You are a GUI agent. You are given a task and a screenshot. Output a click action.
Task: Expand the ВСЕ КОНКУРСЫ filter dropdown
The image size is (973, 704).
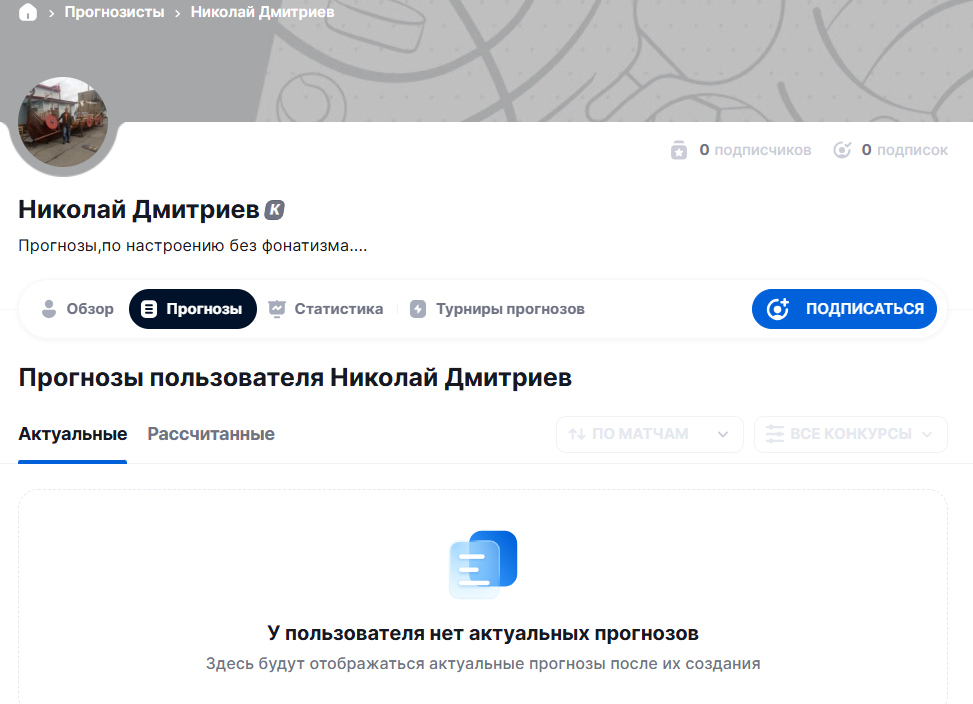pos(850,434)
